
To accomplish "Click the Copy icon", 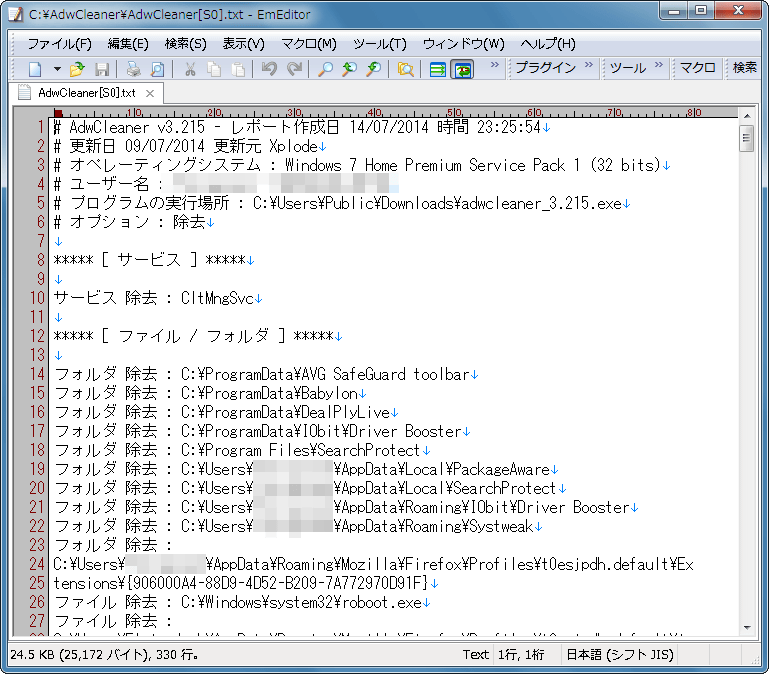I will [x=214, y=69].
